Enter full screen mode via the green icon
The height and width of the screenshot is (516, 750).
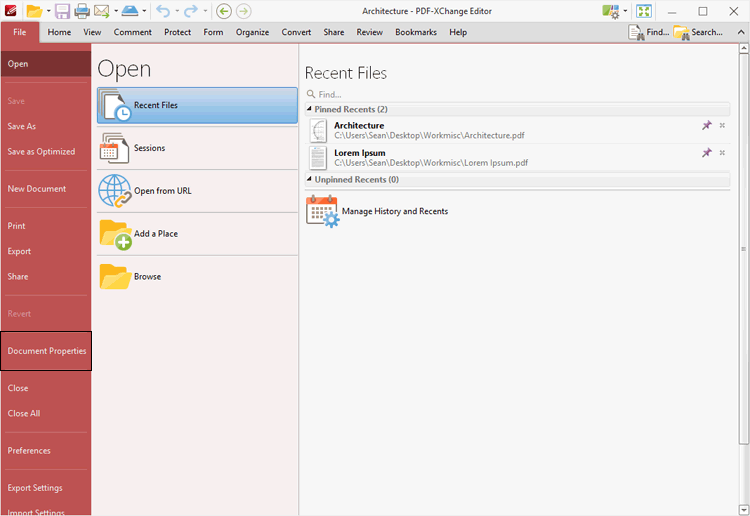[x=645, y=11]
